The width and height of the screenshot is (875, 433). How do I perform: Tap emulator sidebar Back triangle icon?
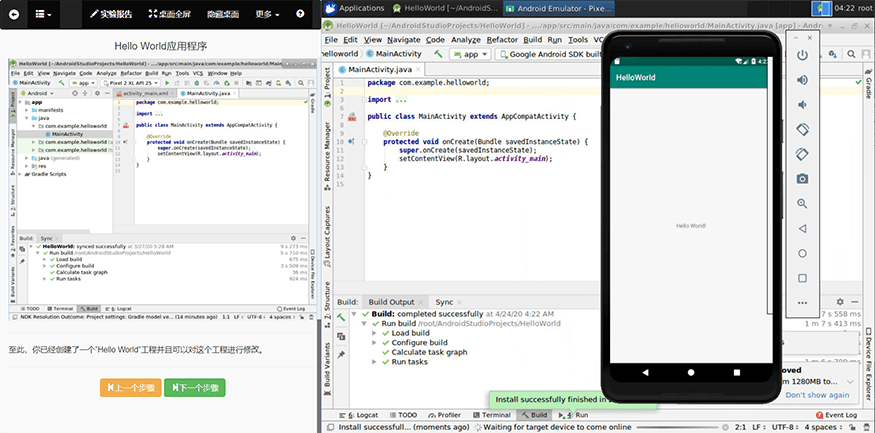pyautogui.click(x=802, y=228)
